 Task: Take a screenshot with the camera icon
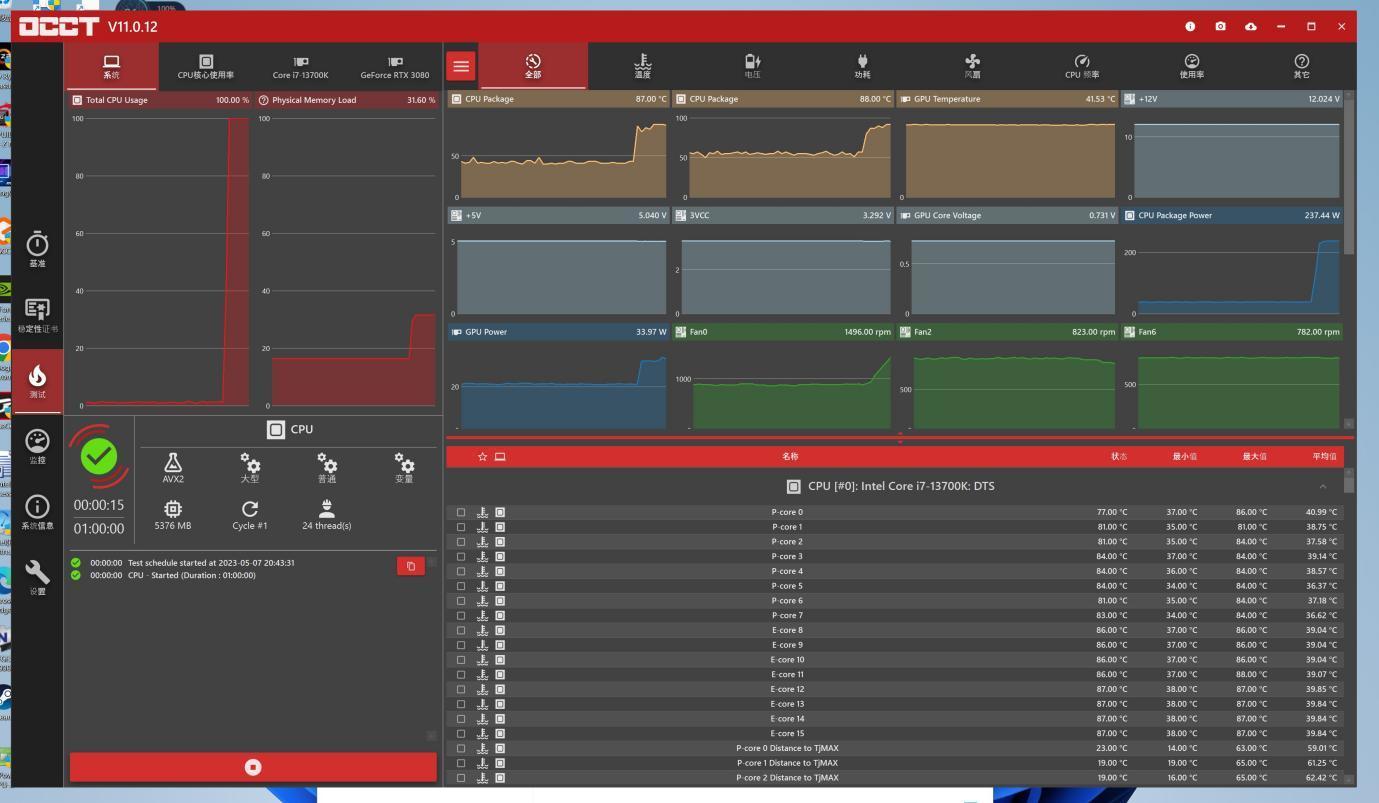(1220, 27)
